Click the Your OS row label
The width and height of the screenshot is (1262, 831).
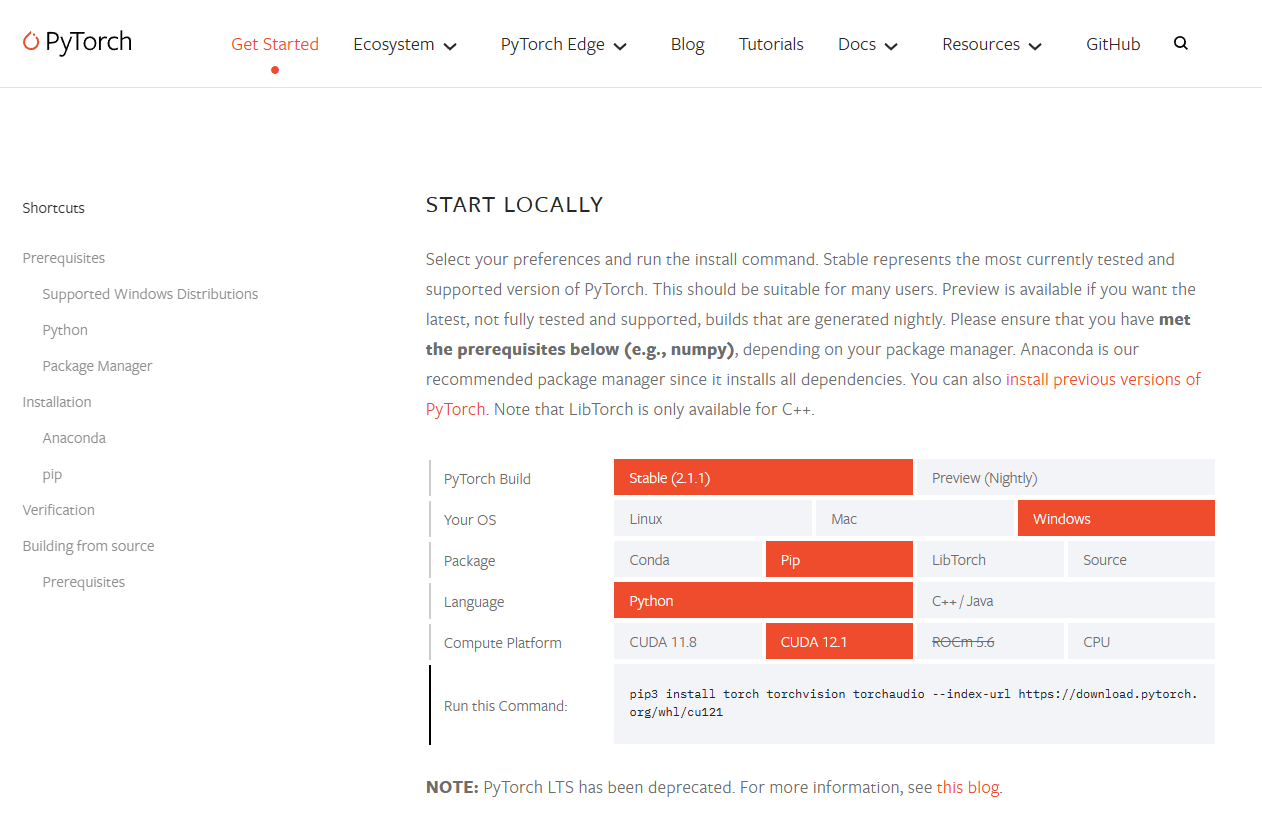(x=470, y=520)
